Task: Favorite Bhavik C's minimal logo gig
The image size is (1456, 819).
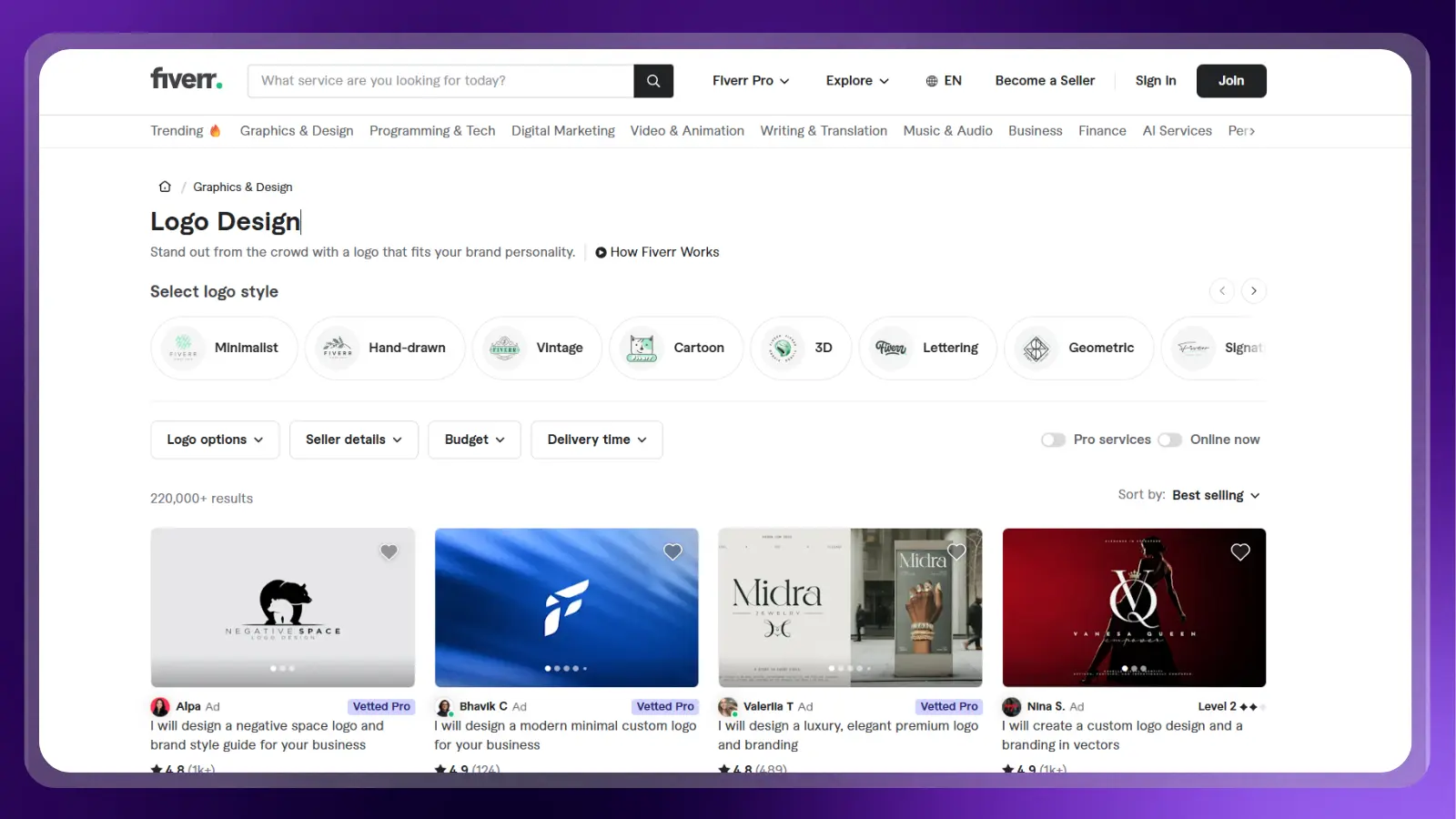Action: coord(672,551)
